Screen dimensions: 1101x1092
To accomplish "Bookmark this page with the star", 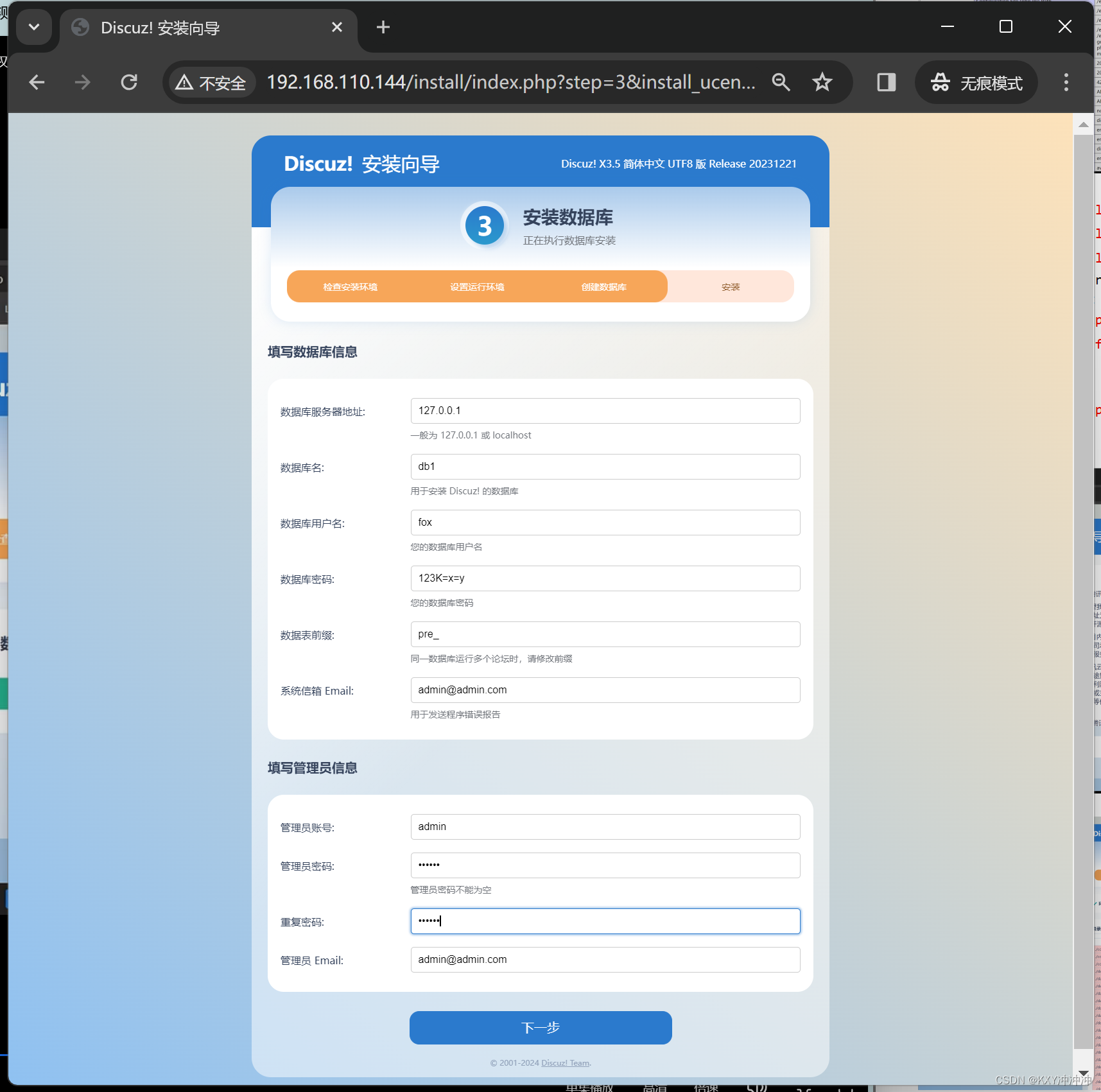I will point(822,82).
